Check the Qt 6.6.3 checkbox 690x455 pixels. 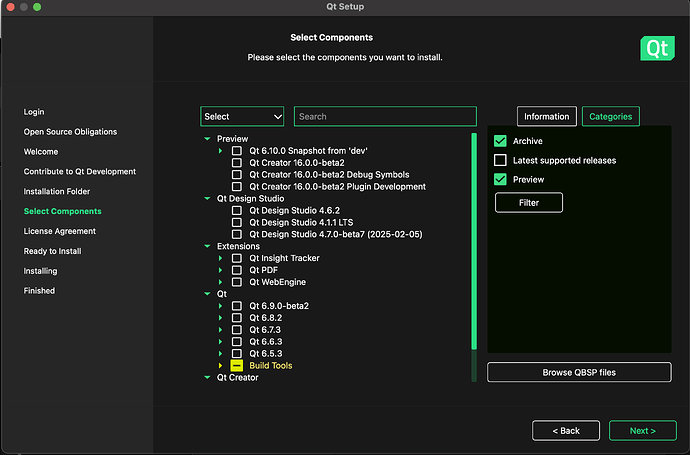[x=237, y=341]
